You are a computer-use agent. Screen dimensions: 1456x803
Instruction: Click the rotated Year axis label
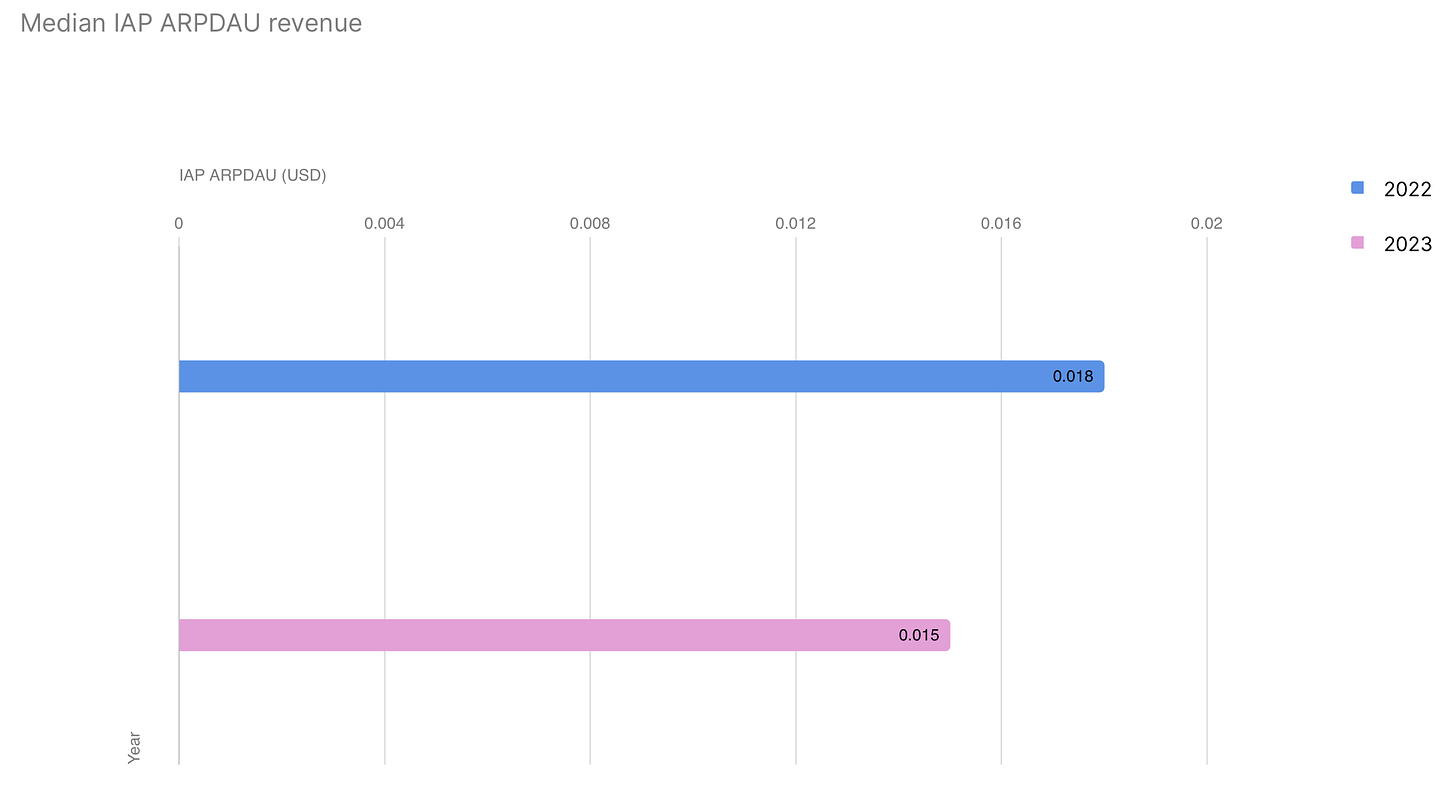coord(134,748)
